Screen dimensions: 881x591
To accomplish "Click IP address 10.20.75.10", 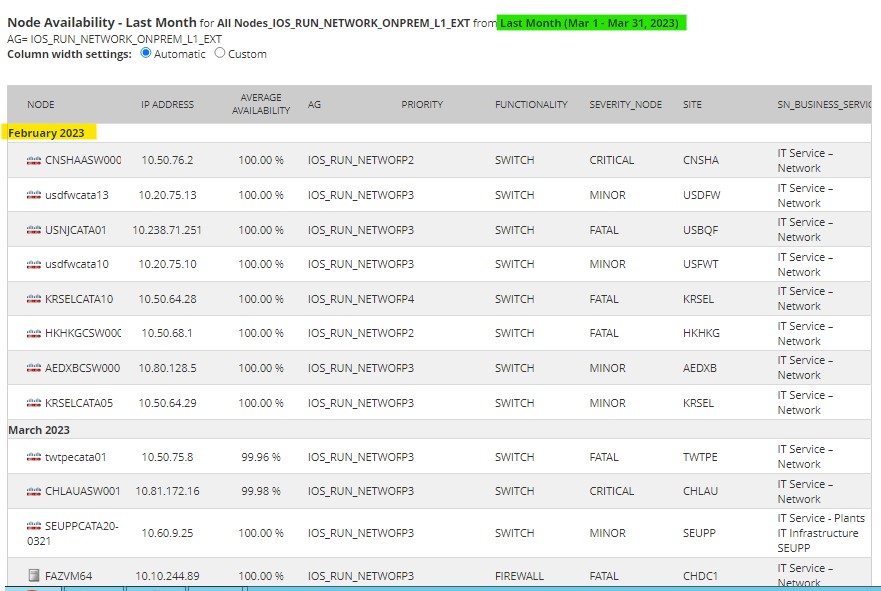I will point(167,264).
